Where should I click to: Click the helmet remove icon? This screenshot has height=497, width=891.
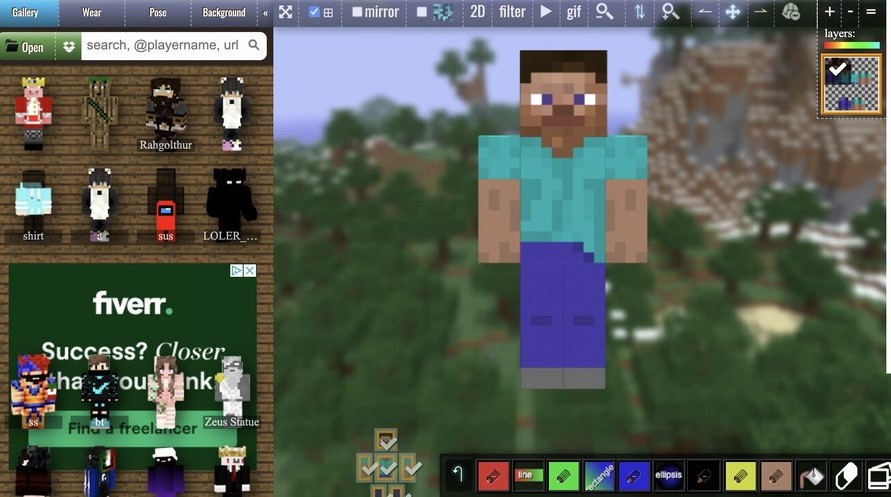click(791, 12)
